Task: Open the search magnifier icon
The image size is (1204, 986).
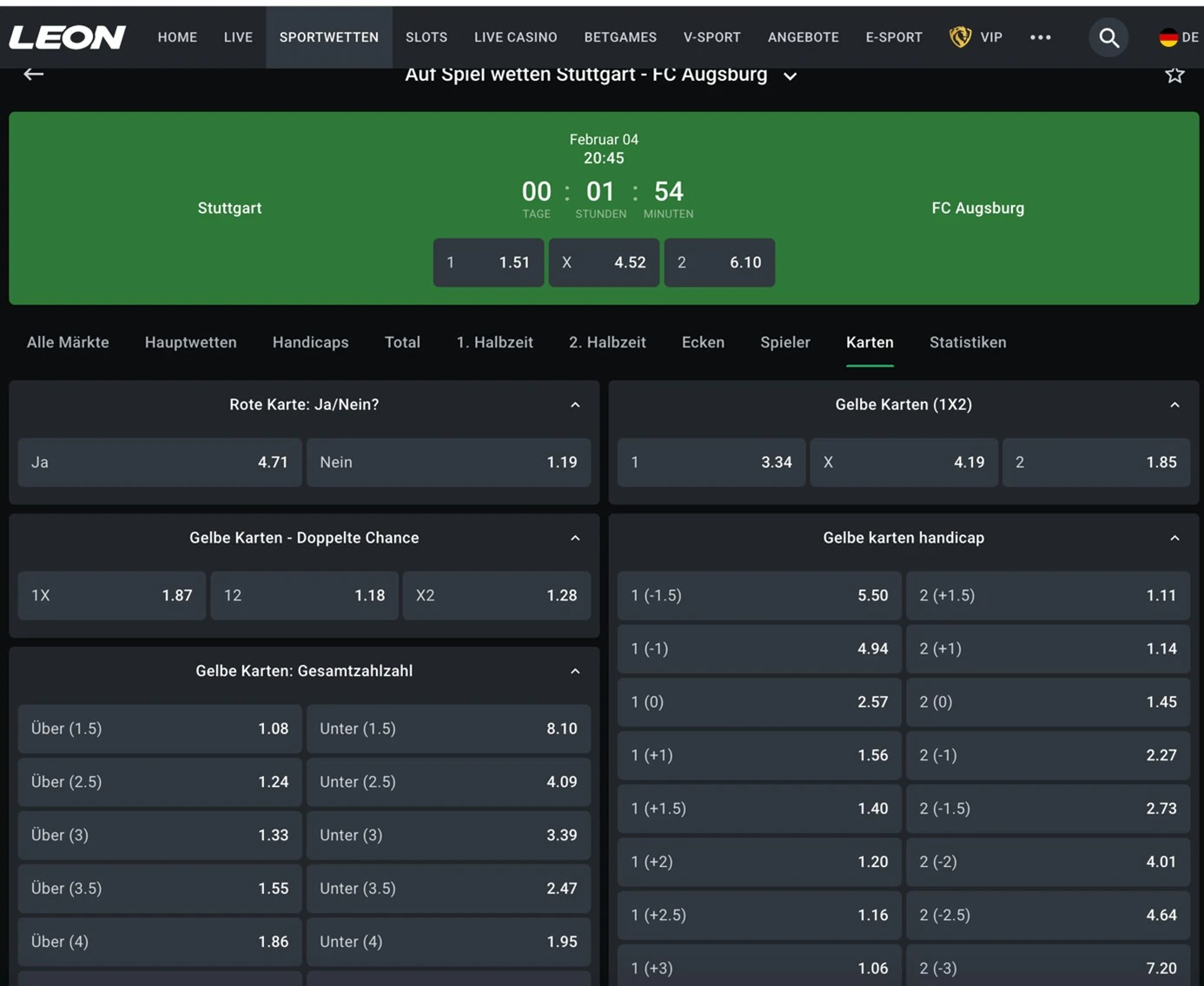Action: pyautogui.click(x=1108, y=37)
